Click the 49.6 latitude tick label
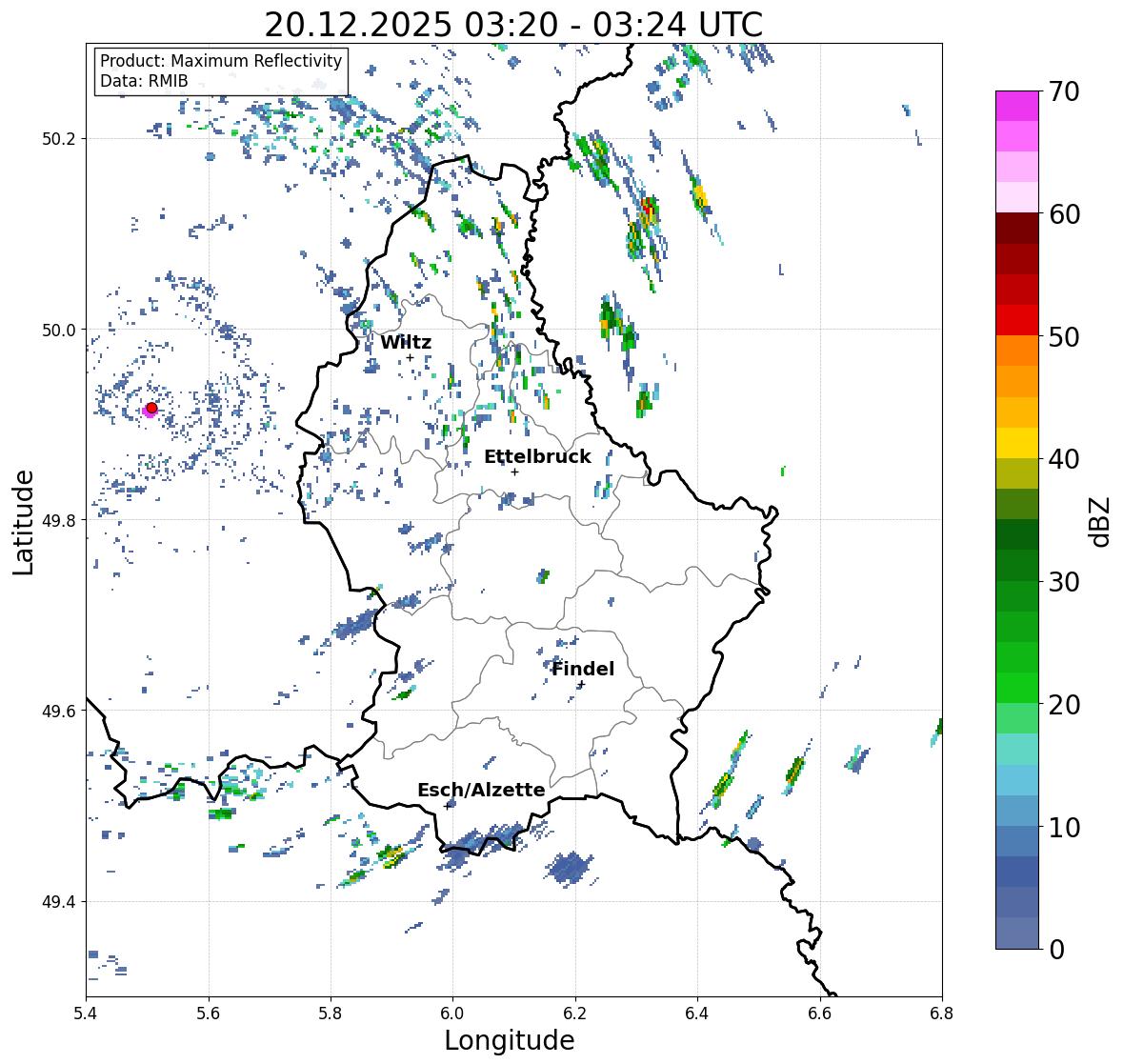The image size is (1123, 1064). 59,711
